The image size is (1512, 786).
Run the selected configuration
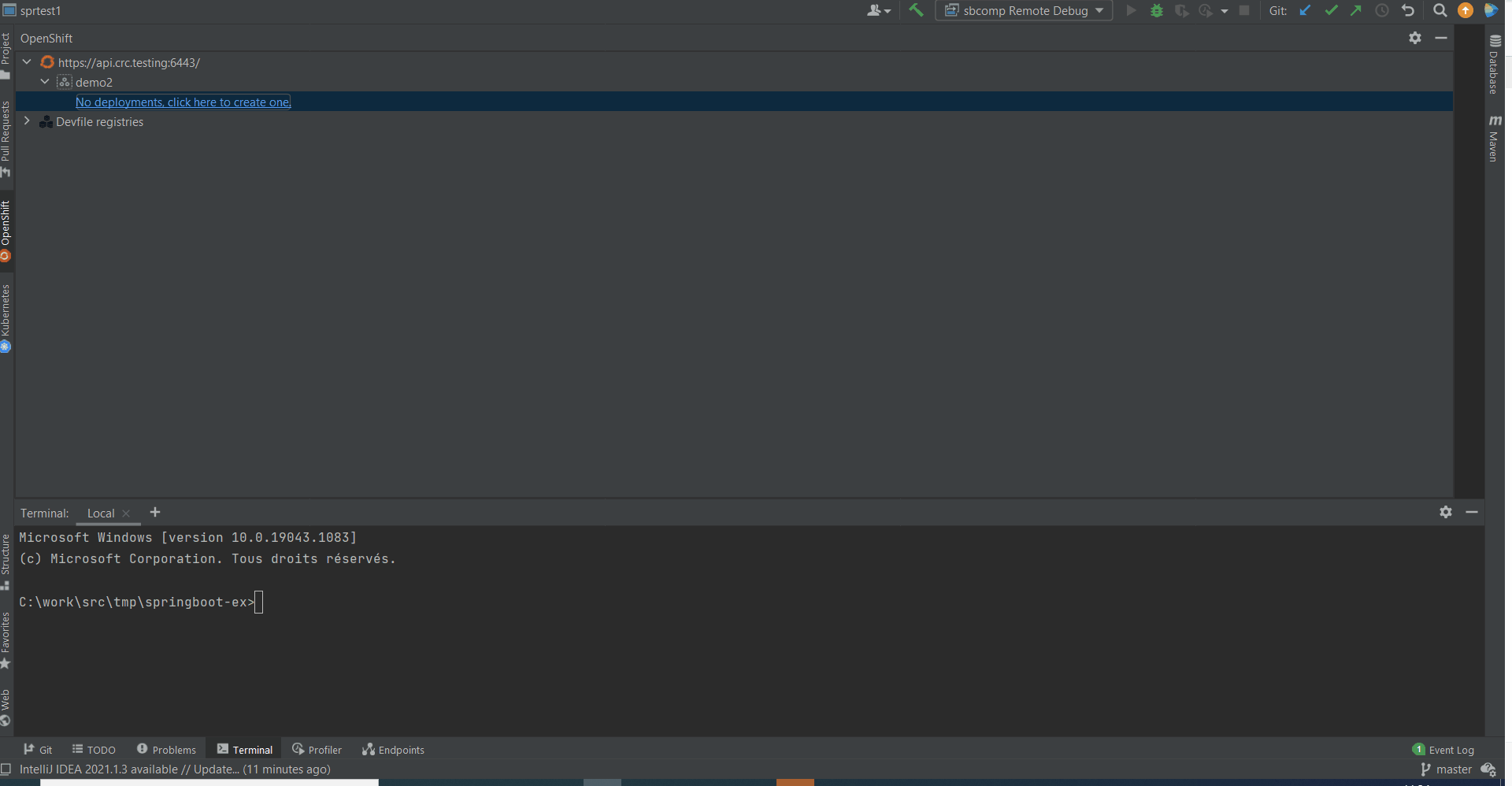tap(1132, 10)
